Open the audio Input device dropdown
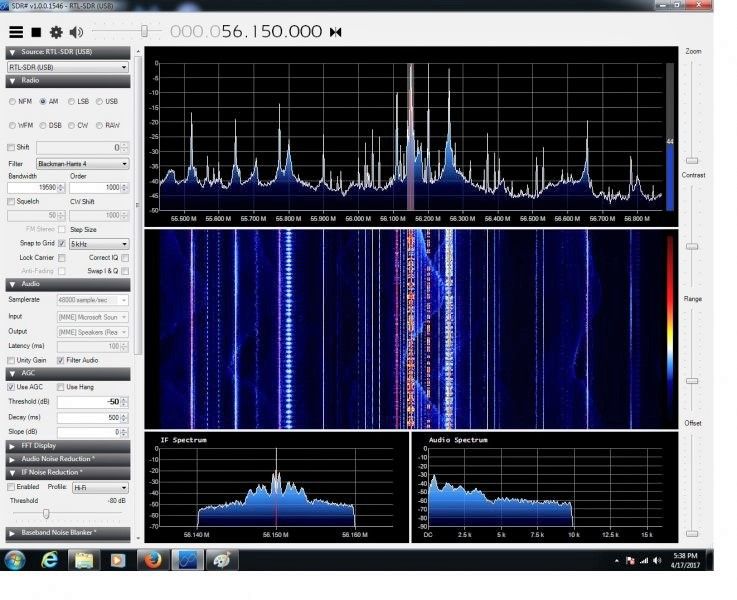This screenshot has width=737, height=600. 93,317
